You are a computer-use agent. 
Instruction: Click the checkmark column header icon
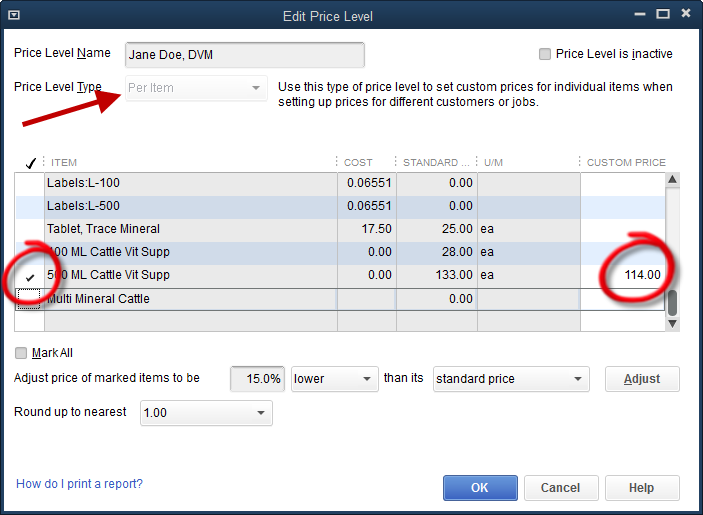(30, 163)
